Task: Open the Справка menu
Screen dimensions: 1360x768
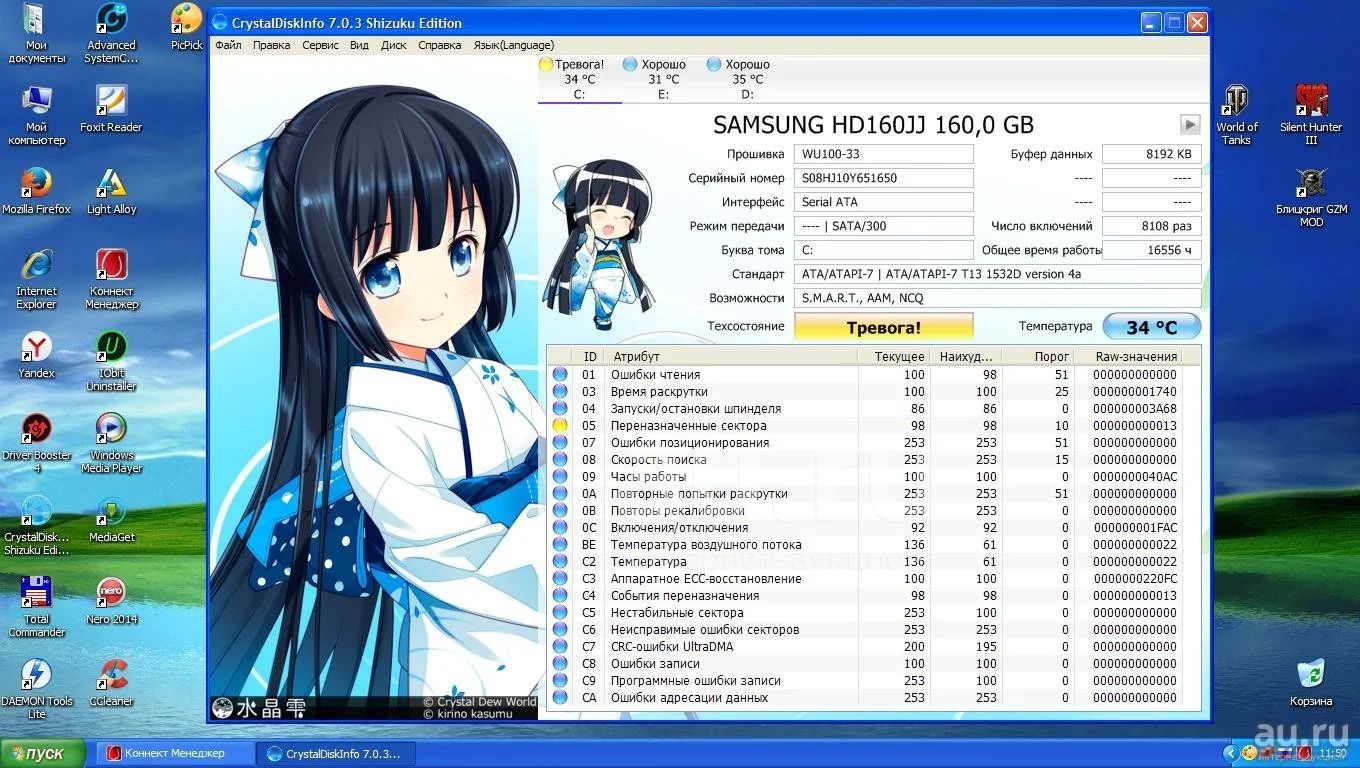Action: click(440, 45)
